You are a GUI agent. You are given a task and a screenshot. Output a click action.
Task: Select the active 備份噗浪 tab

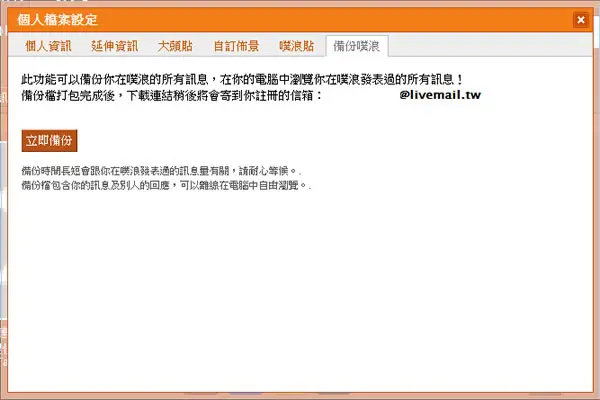pyautogui.click(x=357, y=46)
